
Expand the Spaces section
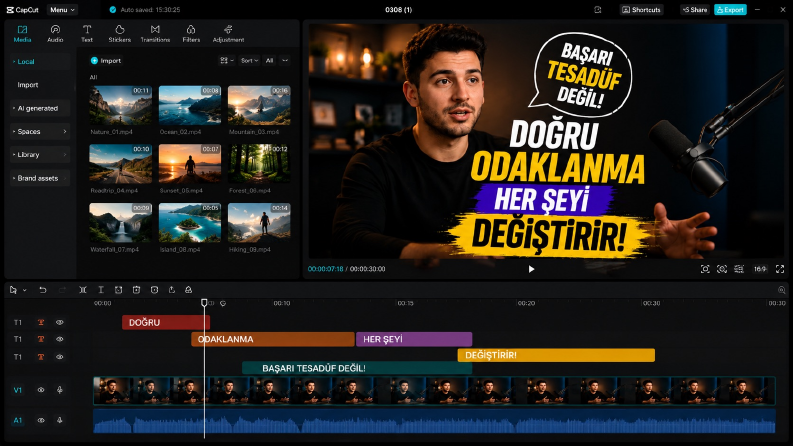coord(40,131)
